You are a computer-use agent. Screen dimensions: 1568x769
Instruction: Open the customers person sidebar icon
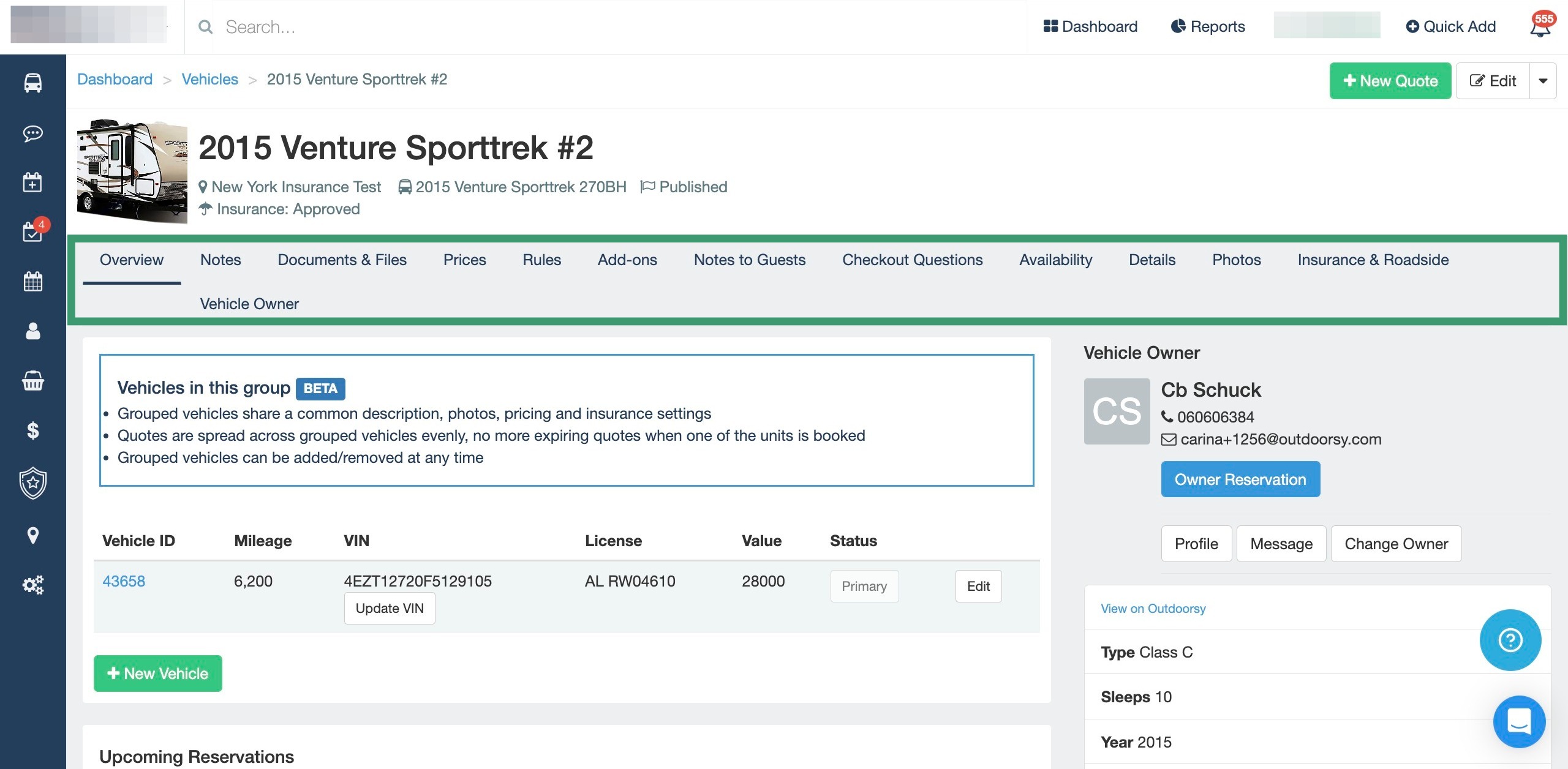[33, 331]
